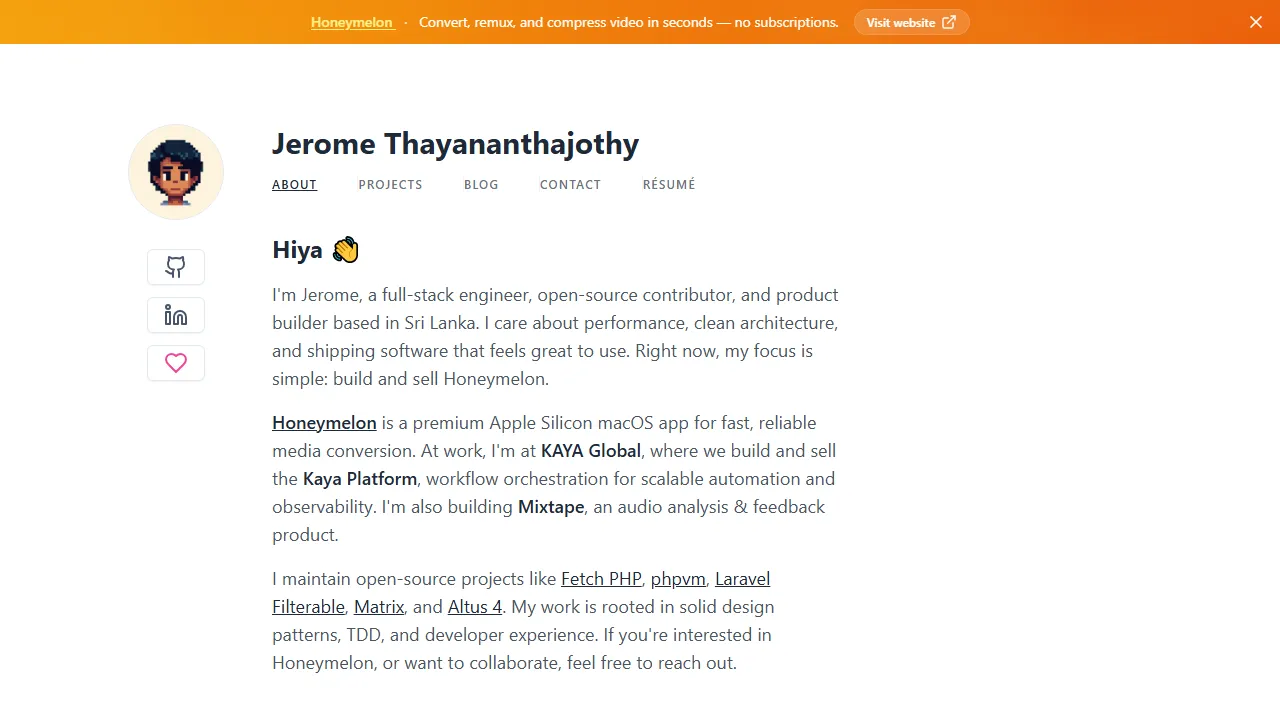Viewport: 1280px width, 720px height.
Task: Open Jerome's GitHub profile icon
Action: [x=175, y=267]
